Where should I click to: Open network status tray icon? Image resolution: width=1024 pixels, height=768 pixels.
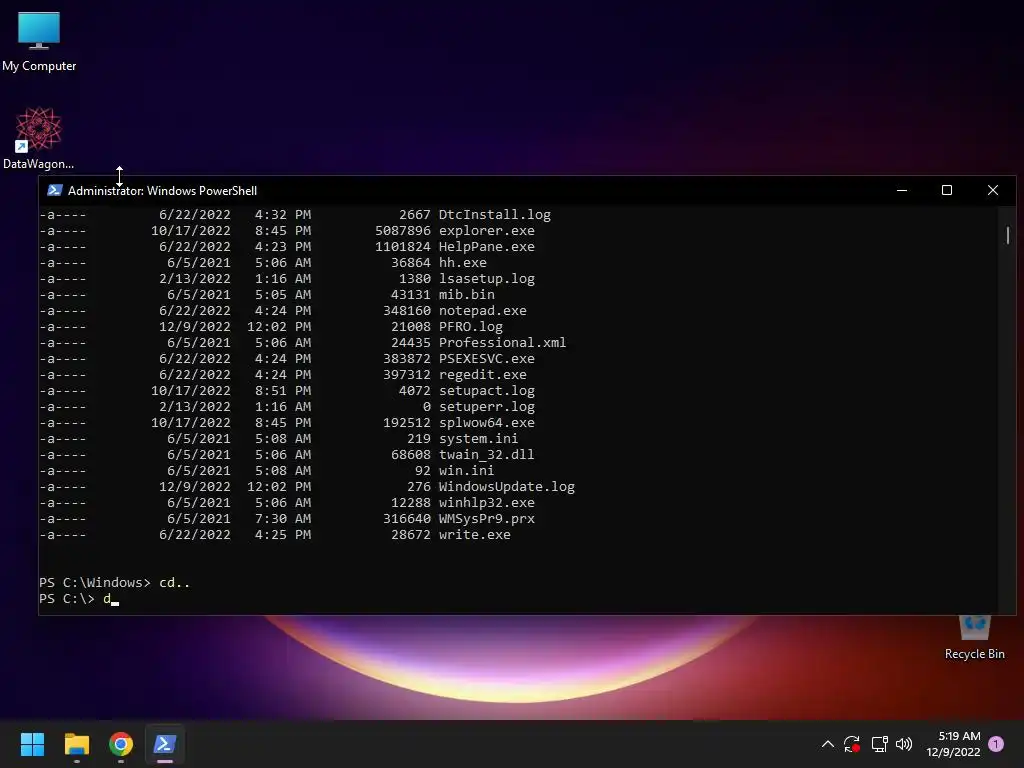click(879, 744)
